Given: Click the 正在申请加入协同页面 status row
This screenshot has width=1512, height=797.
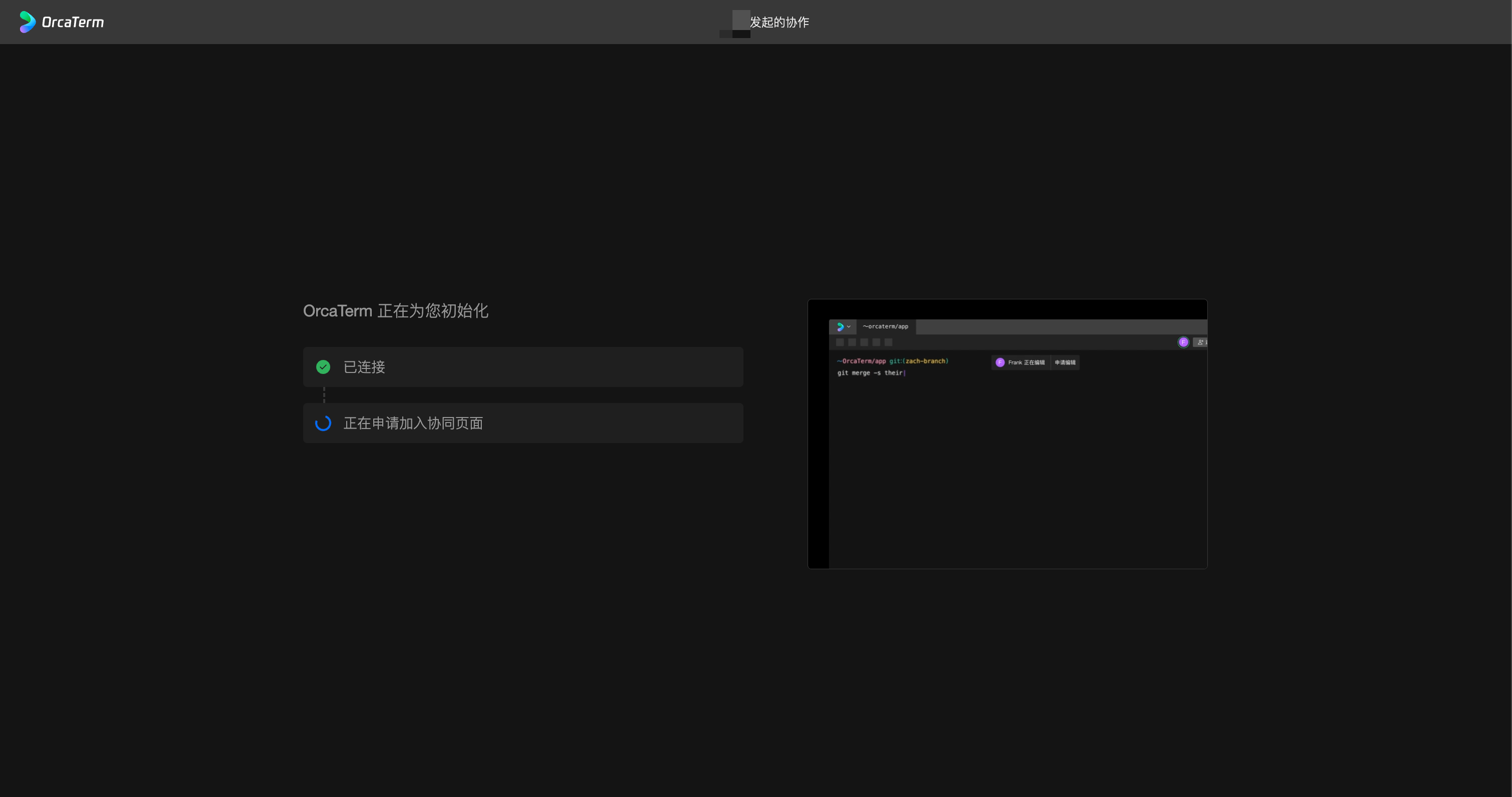Looking at the screenshot, I should coord(522,424).
